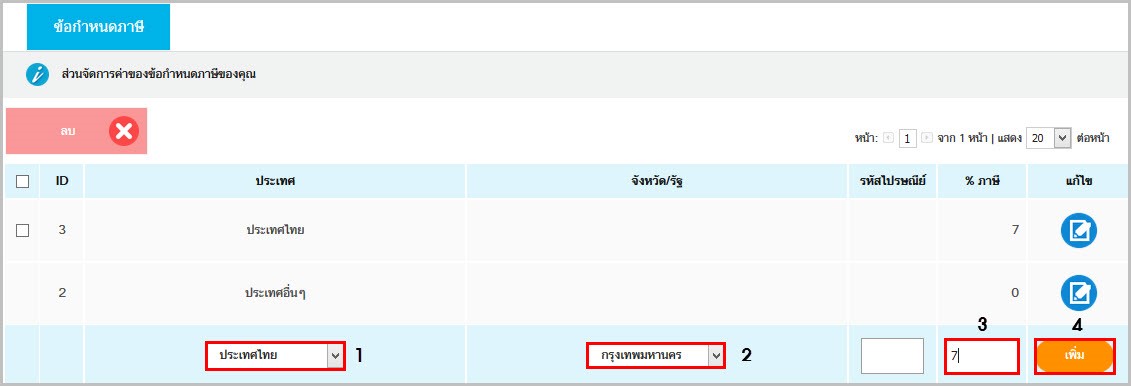Click the จังหวัด/รัฐ column header
Image resolution: width=1131 pixels, height=386 pixels.
click(656, 181)
